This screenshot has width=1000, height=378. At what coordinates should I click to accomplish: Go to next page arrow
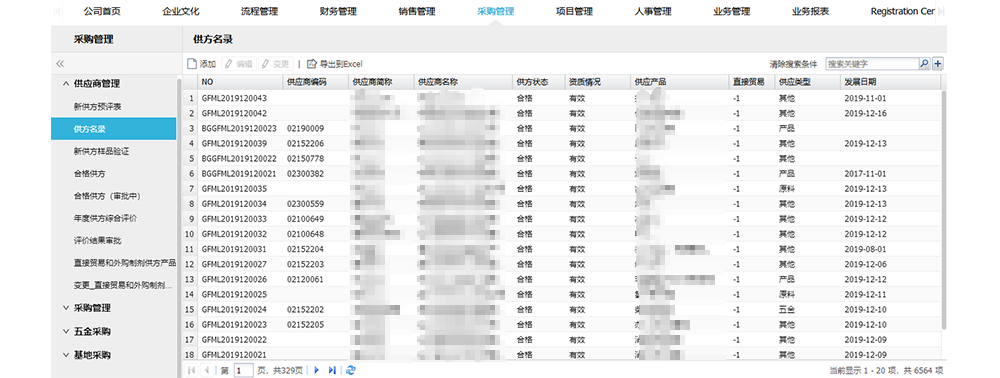316,370
